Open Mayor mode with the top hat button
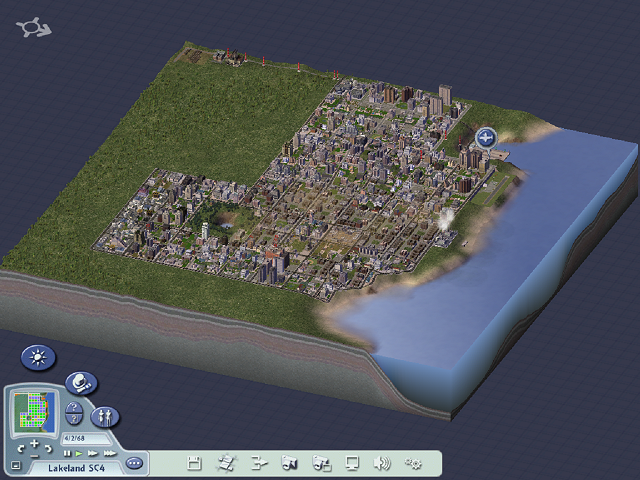The height and width of the screenshot is (480, 640). pyautogui.click(x=81, y=383)
